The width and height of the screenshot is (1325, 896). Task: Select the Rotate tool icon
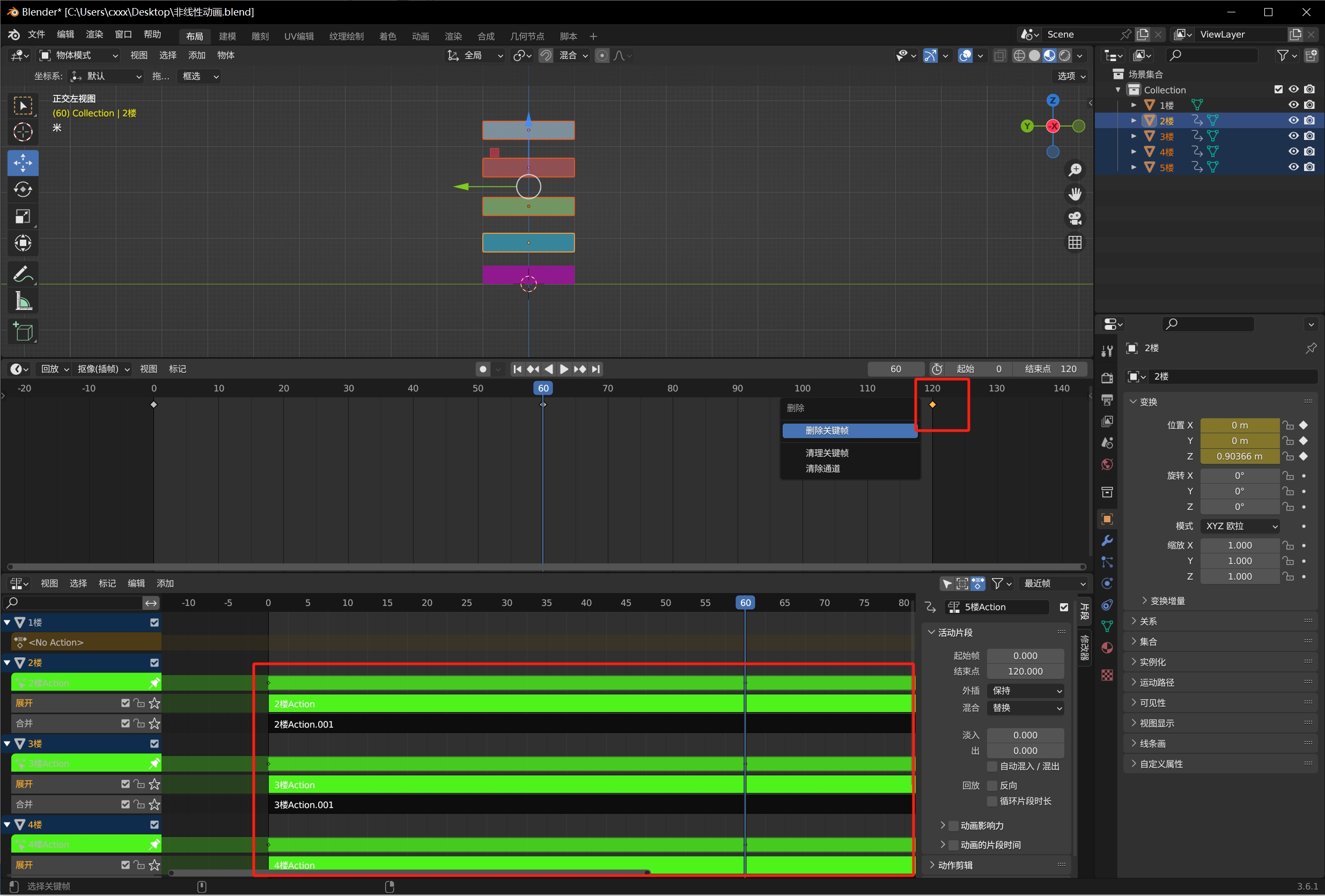(x=23, y=190)
